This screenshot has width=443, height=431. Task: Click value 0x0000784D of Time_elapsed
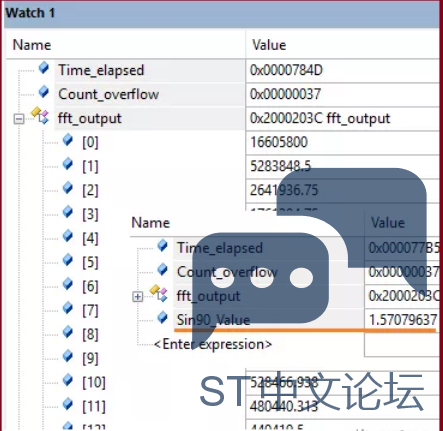tap(286, 70)
